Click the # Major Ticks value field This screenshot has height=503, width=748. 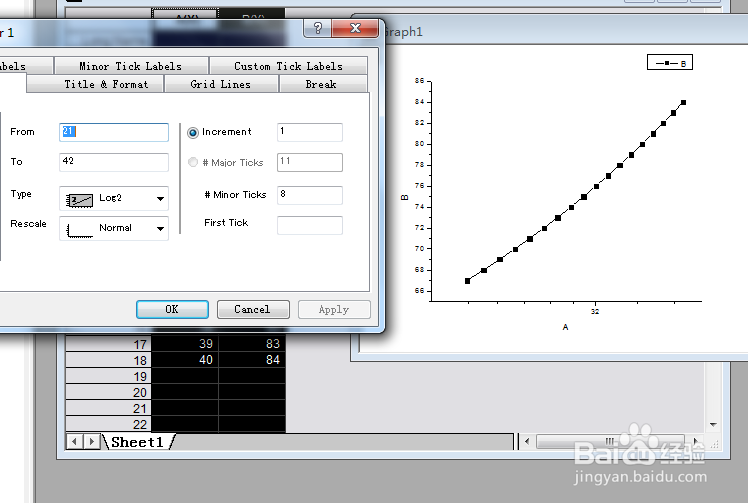(310, 162)
